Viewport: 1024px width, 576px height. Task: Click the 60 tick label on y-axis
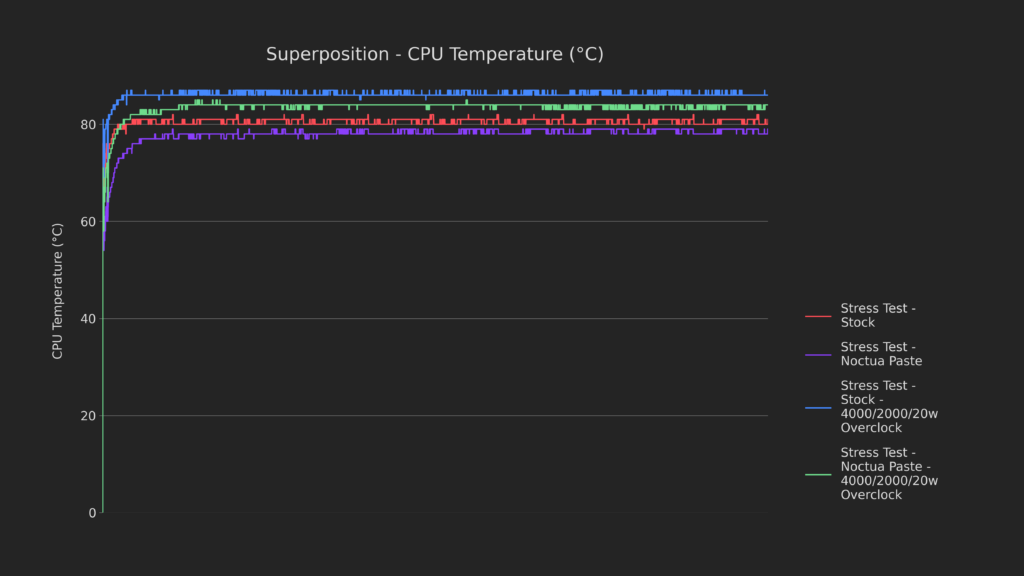coord(88,222)
